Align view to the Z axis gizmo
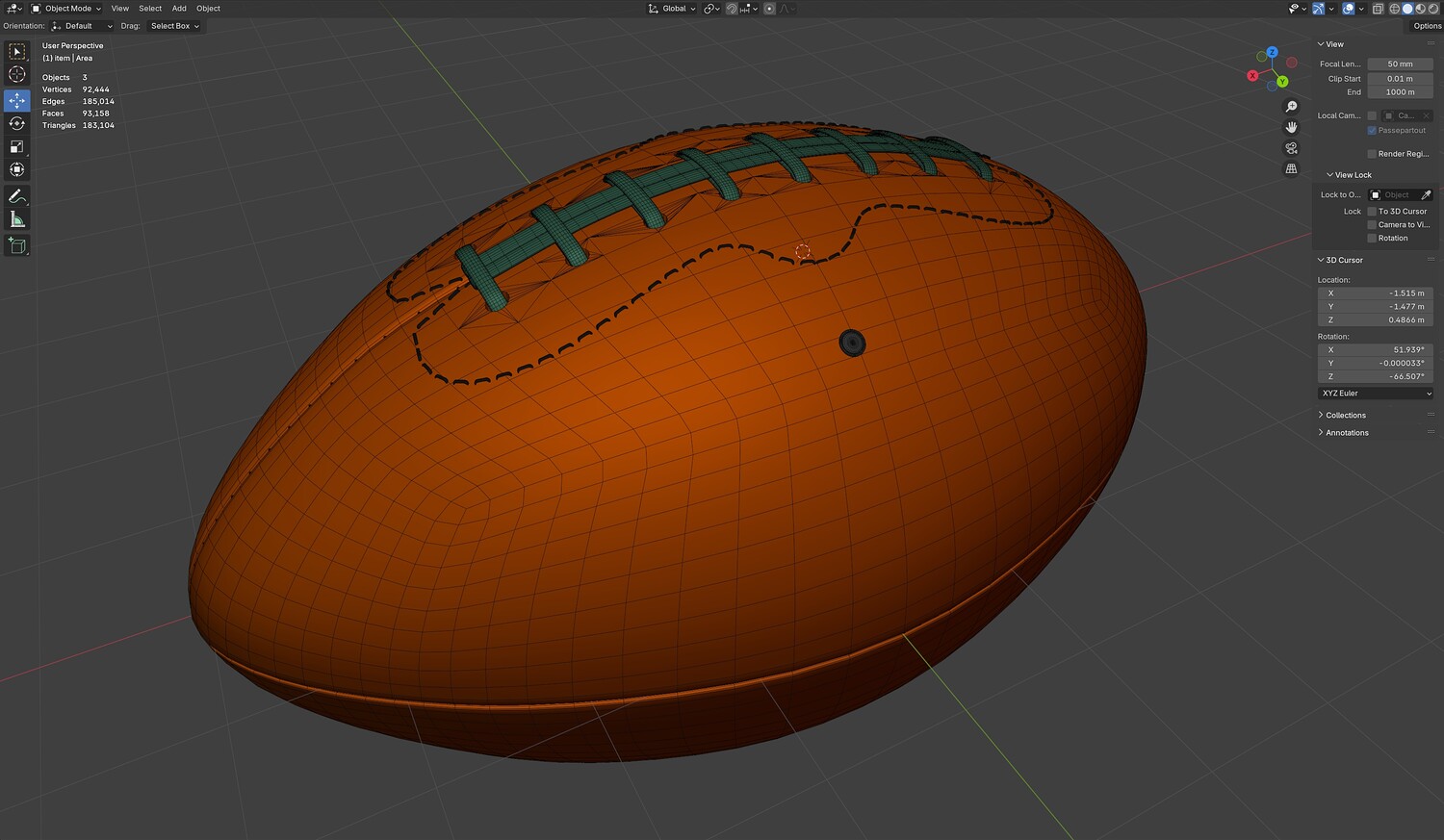Viewport: 1444px width, 840px height. 1272,52
